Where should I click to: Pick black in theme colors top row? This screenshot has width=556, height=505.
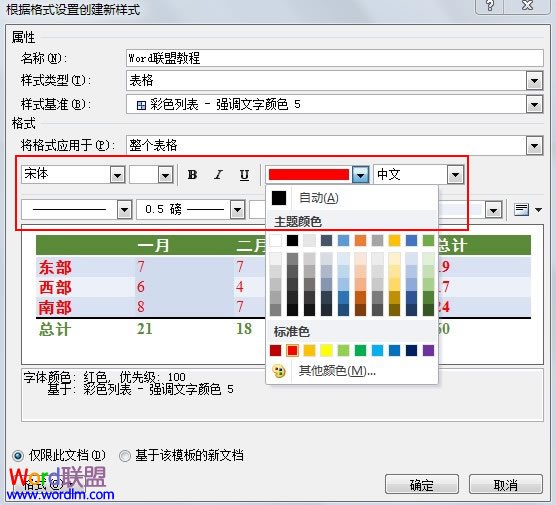point(292,240)
